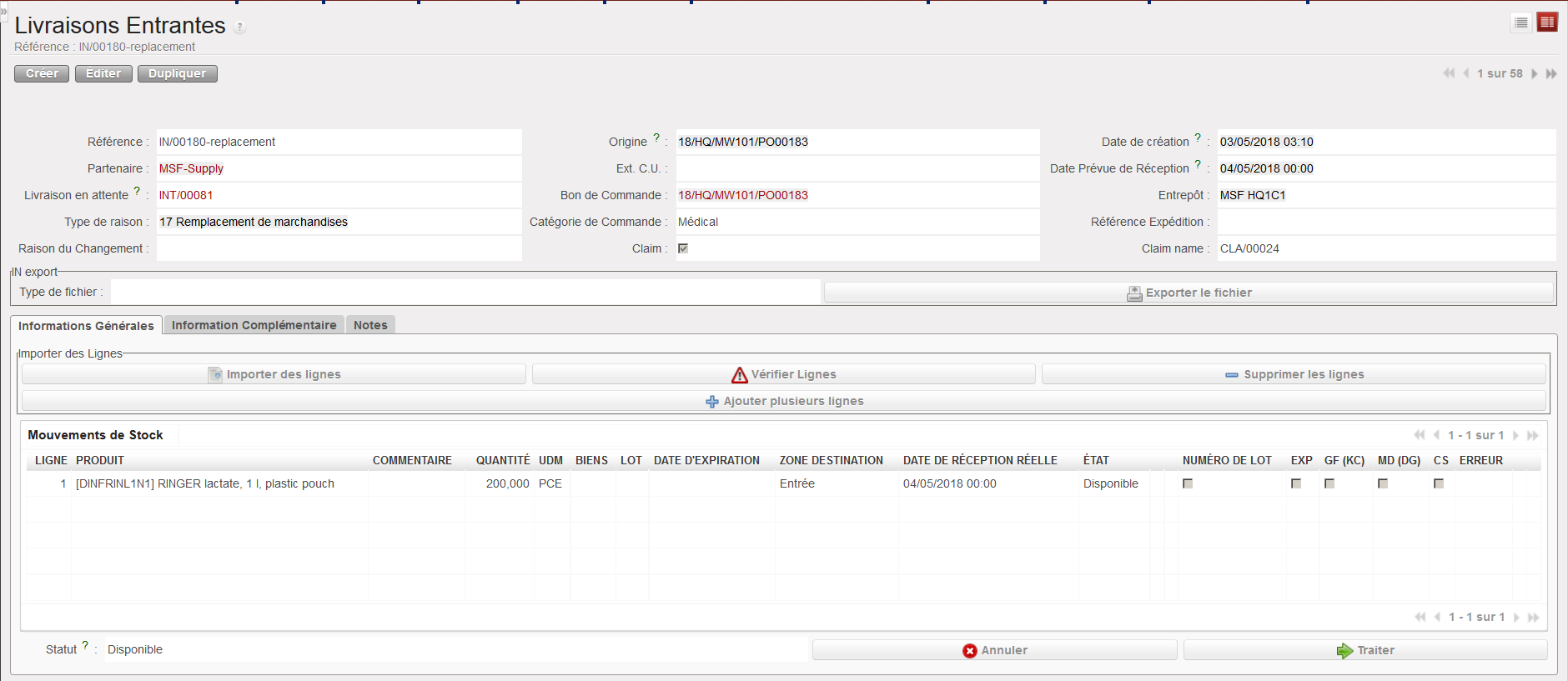Go to next record arrow

coord(1534,73)
